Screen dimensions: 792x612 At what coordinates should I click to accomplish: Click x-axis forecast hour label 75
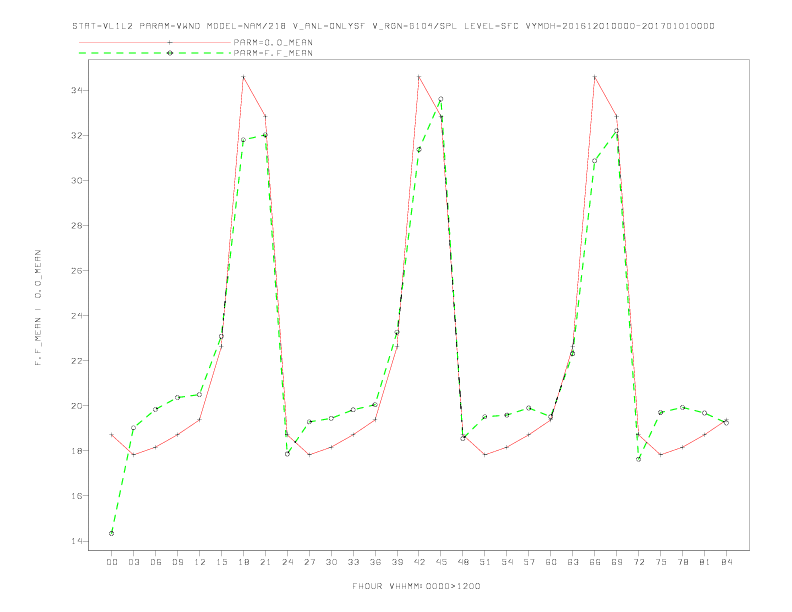pyautogui.click(x=661, y=562)
